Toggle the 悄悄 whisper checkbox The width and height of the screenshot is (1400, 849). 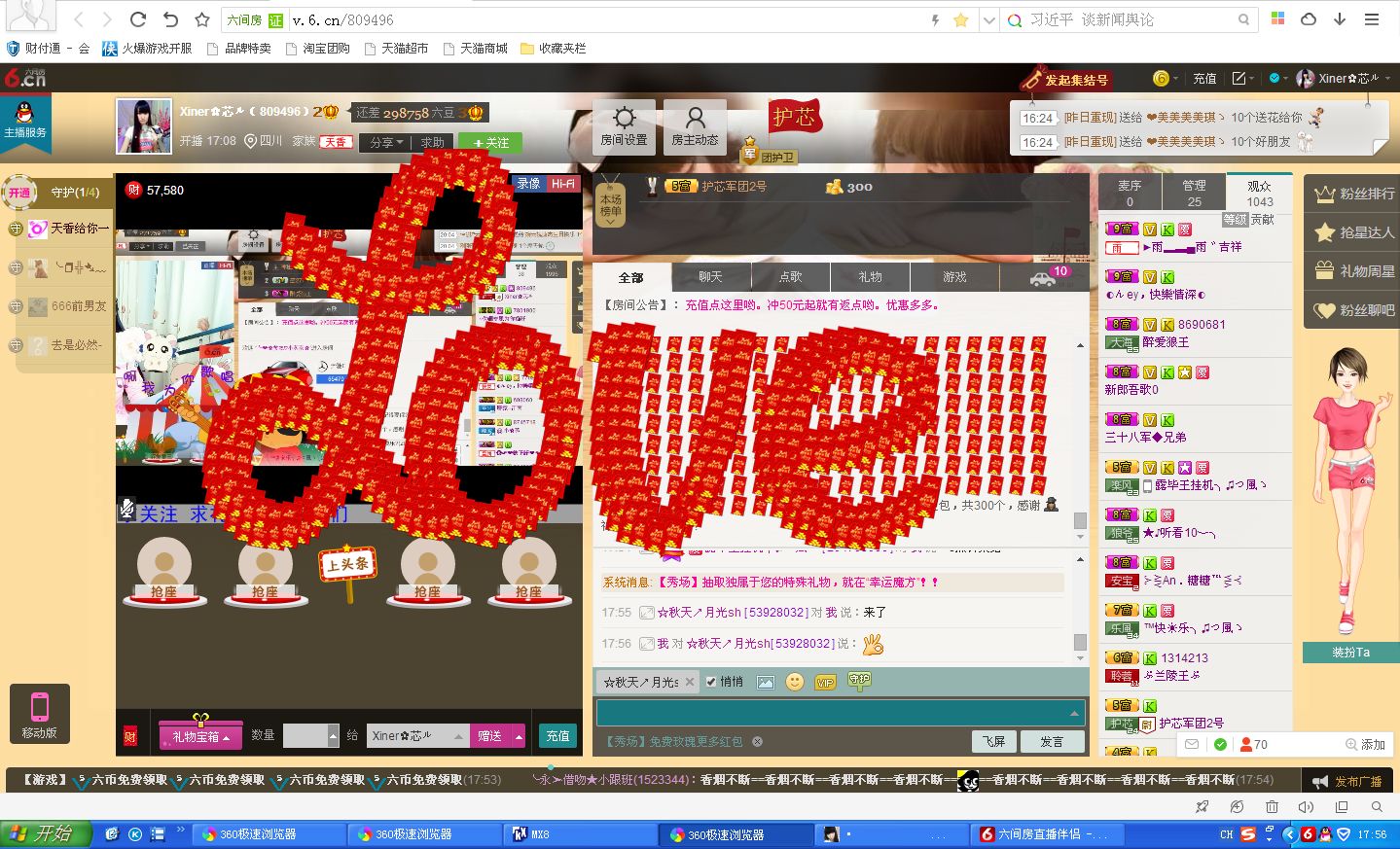tap(711, 682)
